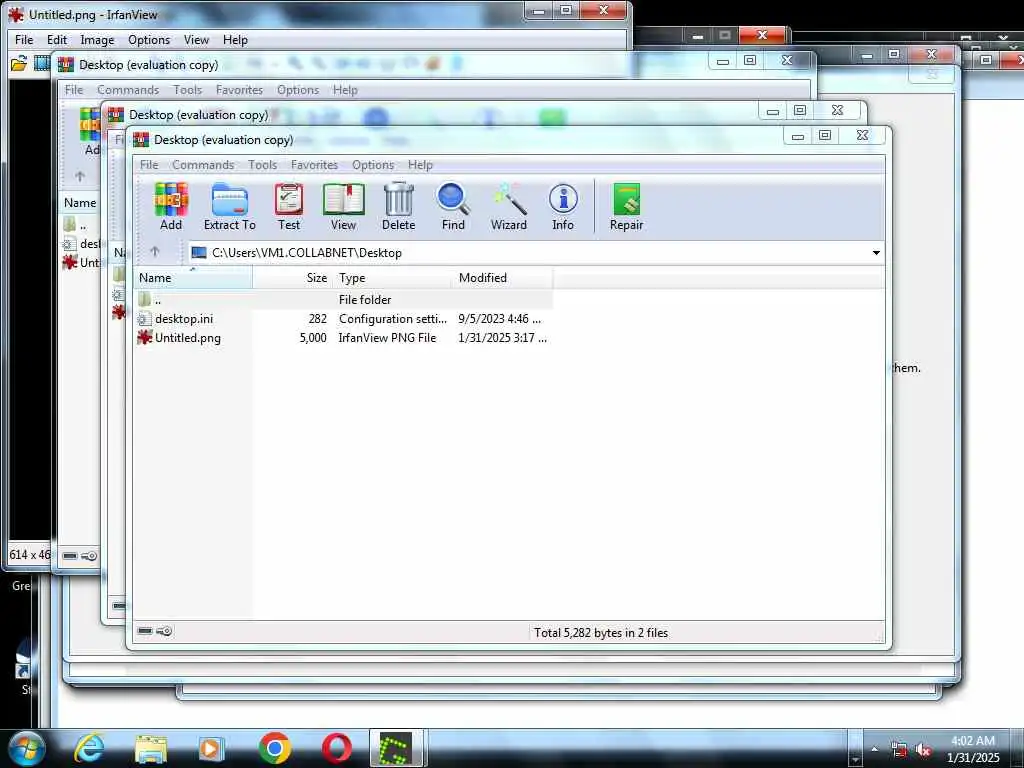This screenshot has height=768, width=1024.
Task: Click the File menu in the rearmost WinRAR window
Action: (x=74, y=90)
